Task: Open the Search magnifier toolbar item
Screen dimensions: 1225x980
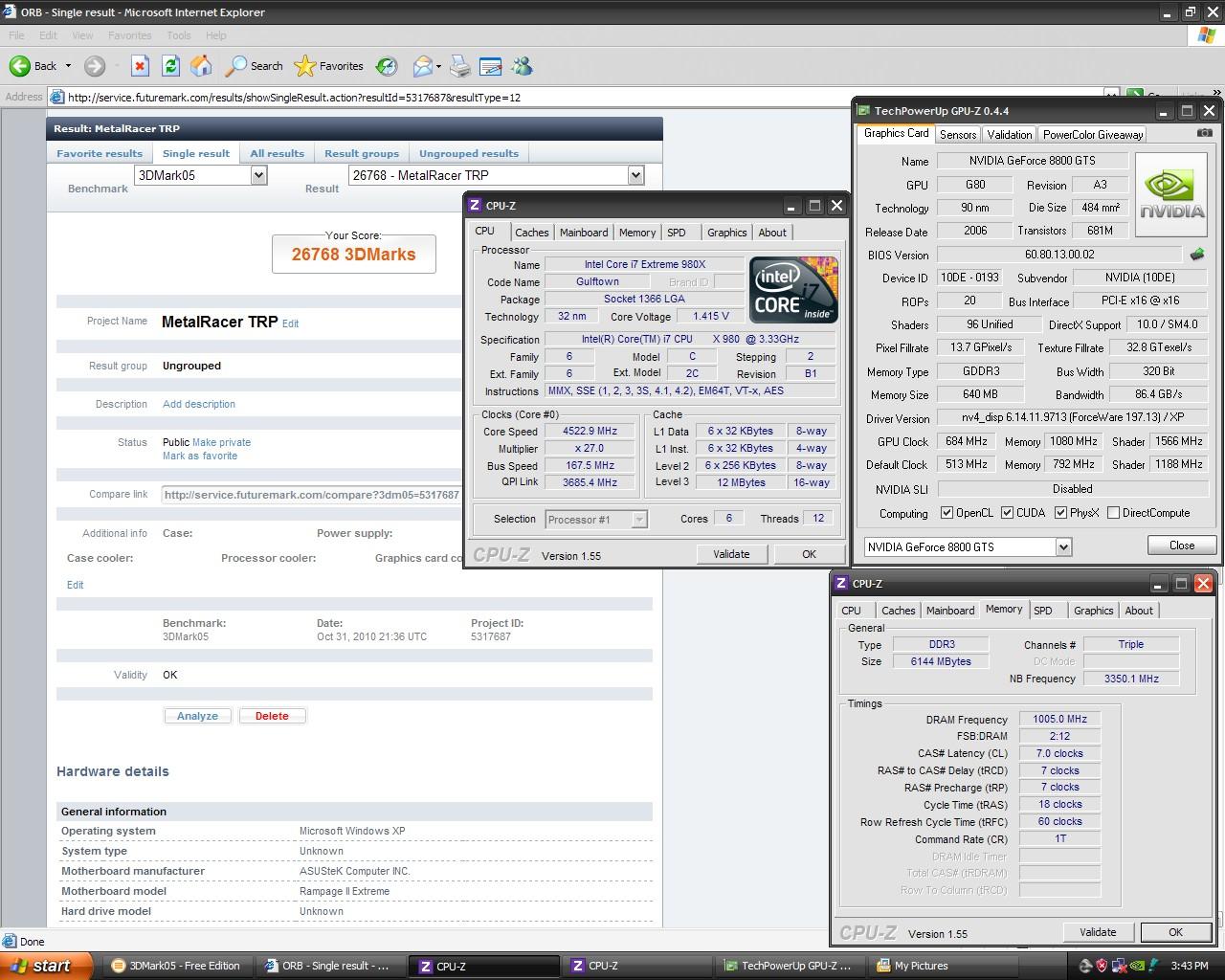Action: tap(254, 66)
